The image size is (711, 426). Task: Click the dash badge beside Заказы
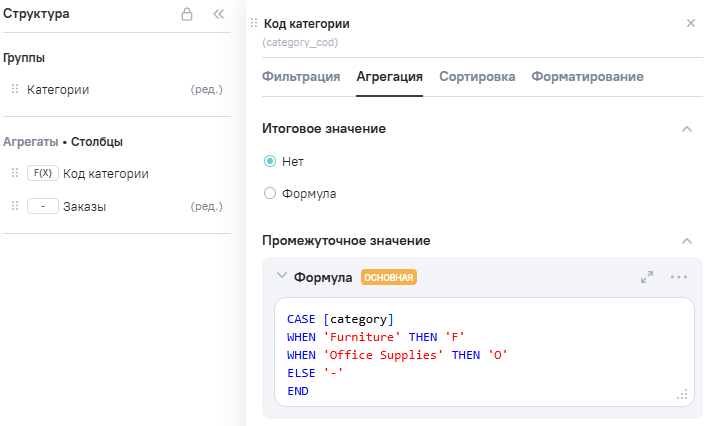(x=42, y=206)
